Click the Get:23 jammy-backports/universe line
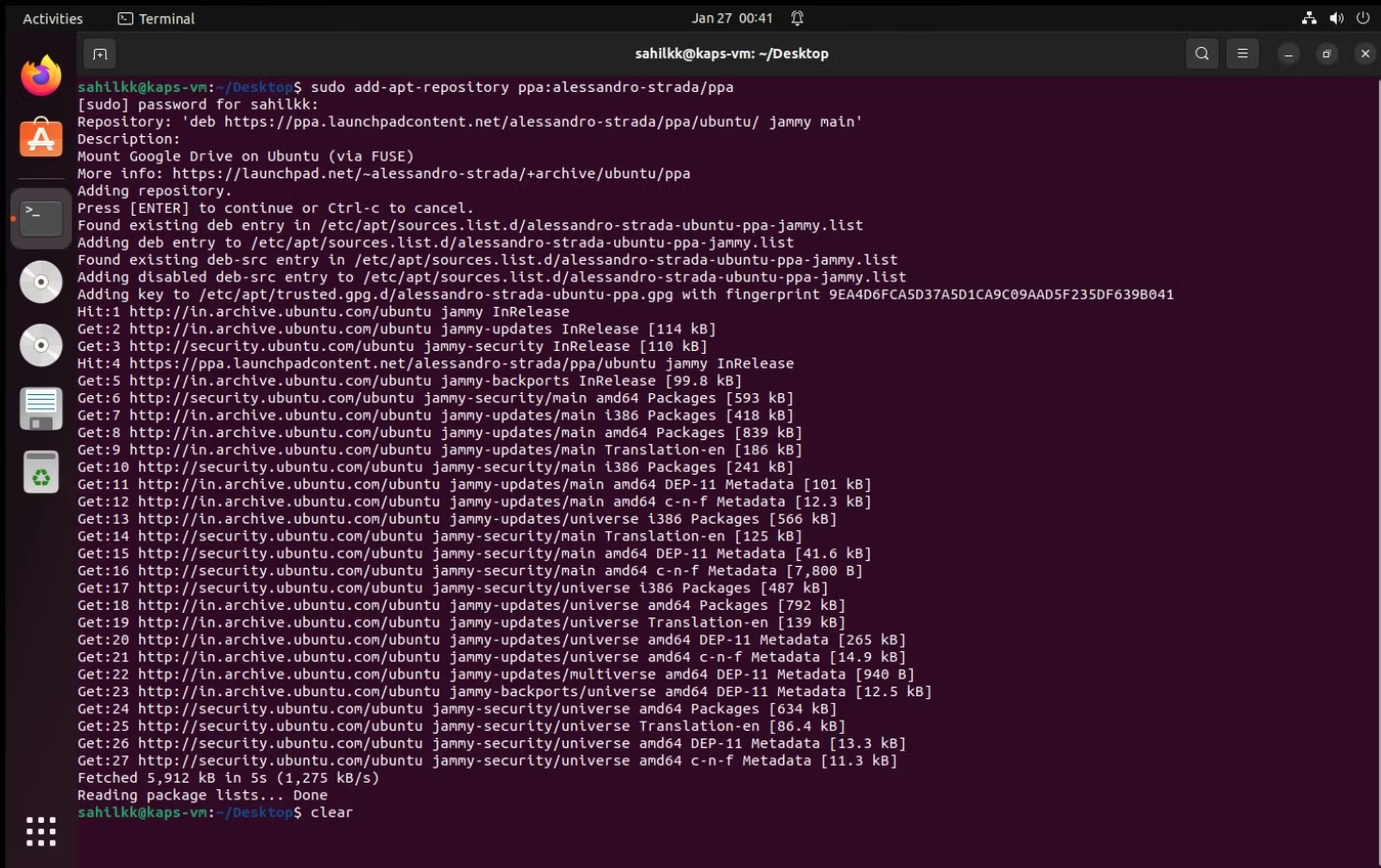This screenshot has height=868, width=1381. [x=504, y=692]
